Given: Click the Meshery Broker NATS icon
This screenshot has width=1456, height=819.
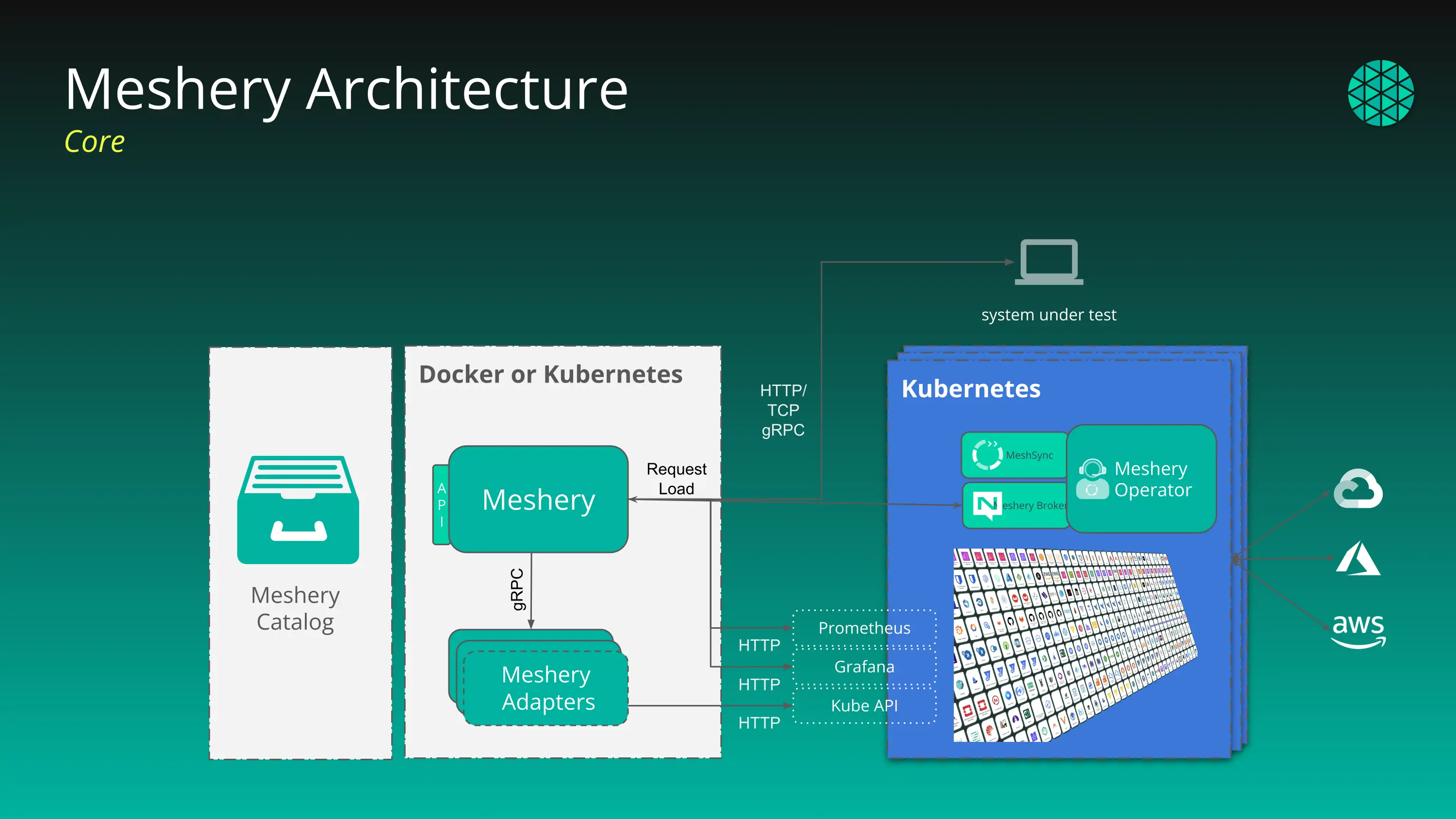Looking at the screenshot, I should click(987, 505).
